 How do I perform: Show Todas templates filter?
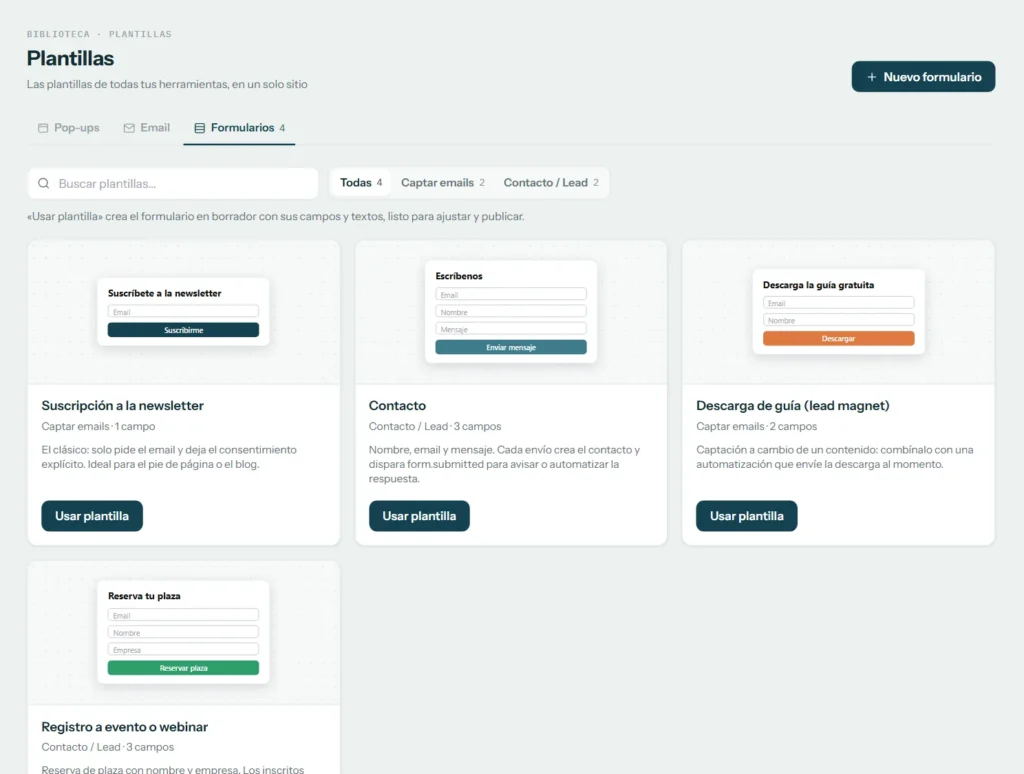(x=360, y=183)
